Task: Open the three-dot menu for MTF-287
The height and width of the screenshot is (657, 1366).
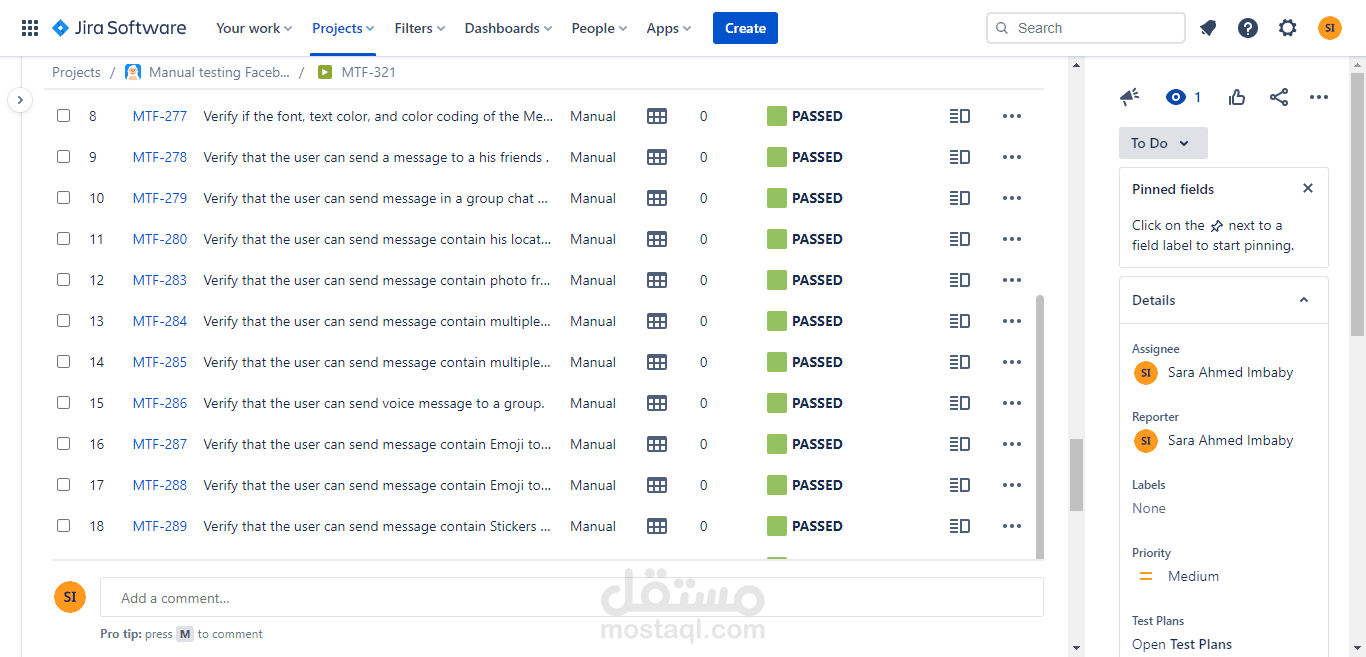Action: point(1012,444)
